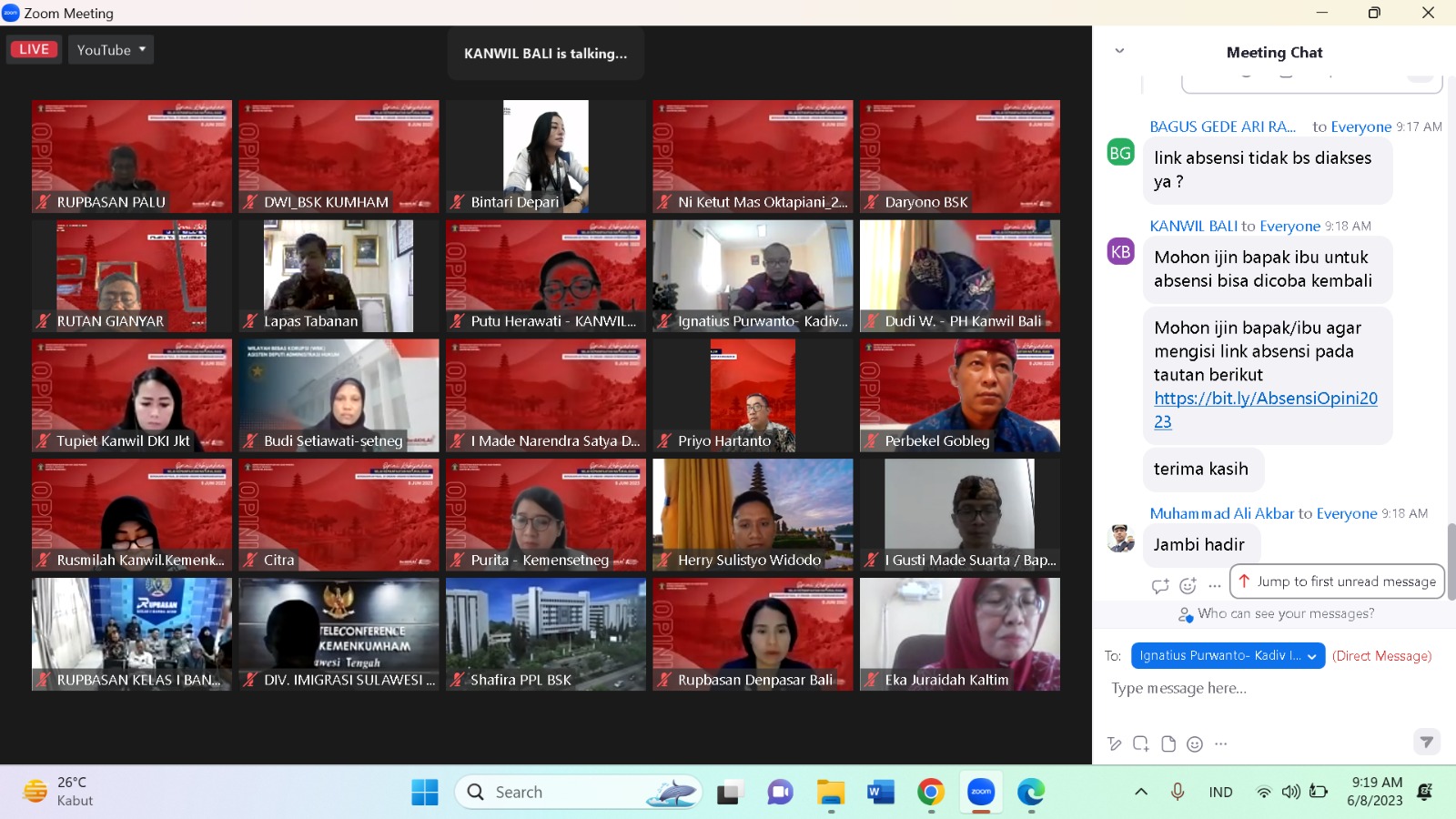Open the Windows Start menu
The height and width of the screenshot is (819, 1456).
(x=424, y=792)
